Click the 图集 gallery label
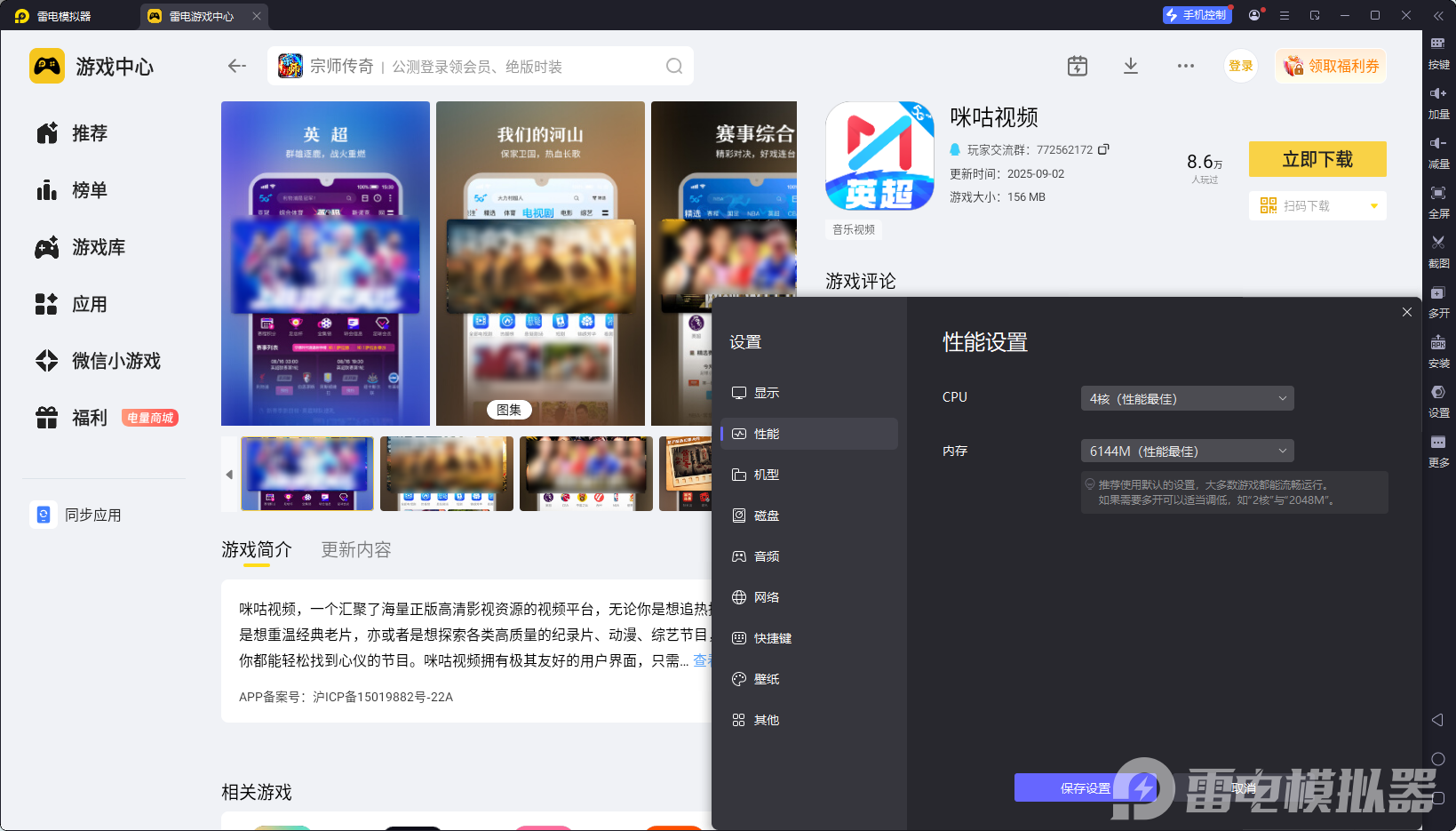 509,410
